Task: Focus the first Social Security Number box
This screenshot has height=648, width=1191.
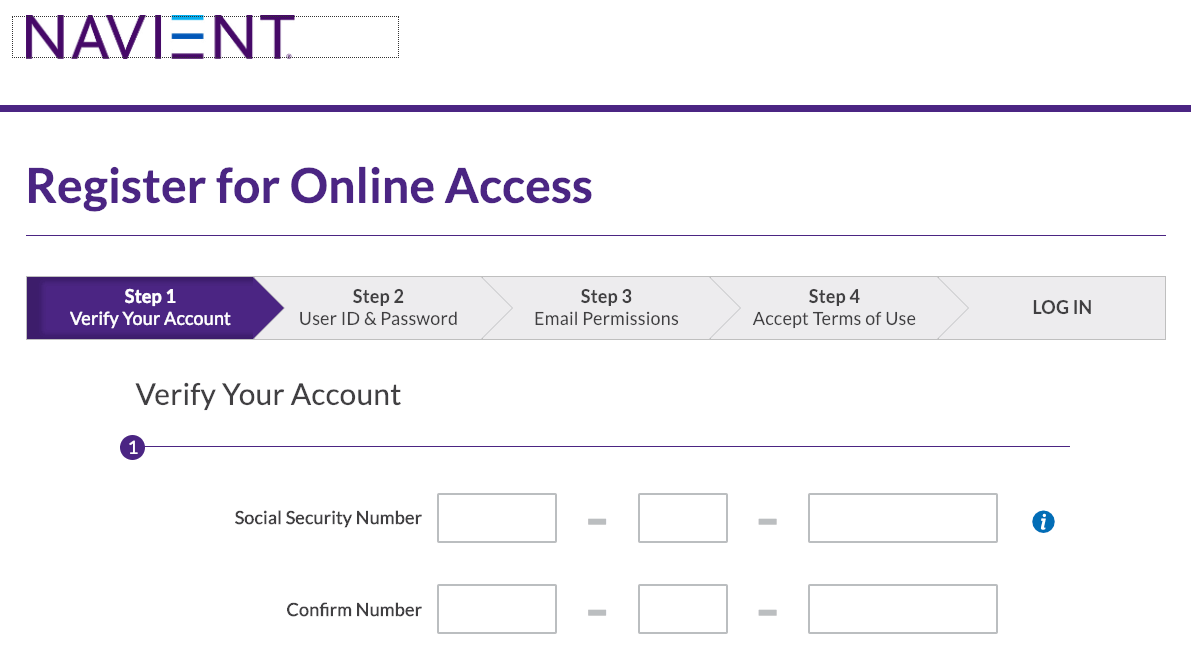Action: 497,518
